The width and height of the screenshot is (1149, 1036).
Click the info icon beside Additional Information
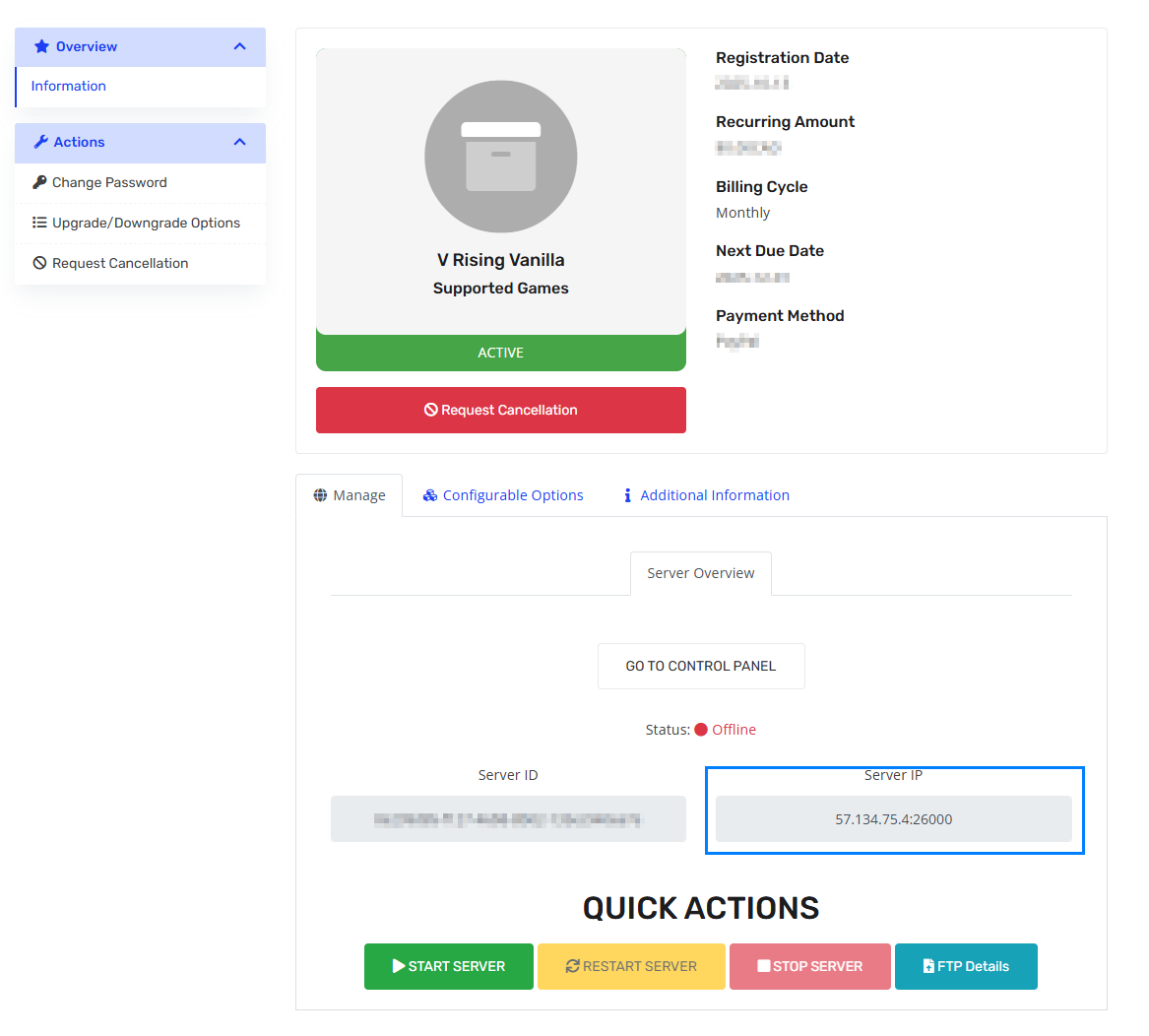(x=627, y=495)
